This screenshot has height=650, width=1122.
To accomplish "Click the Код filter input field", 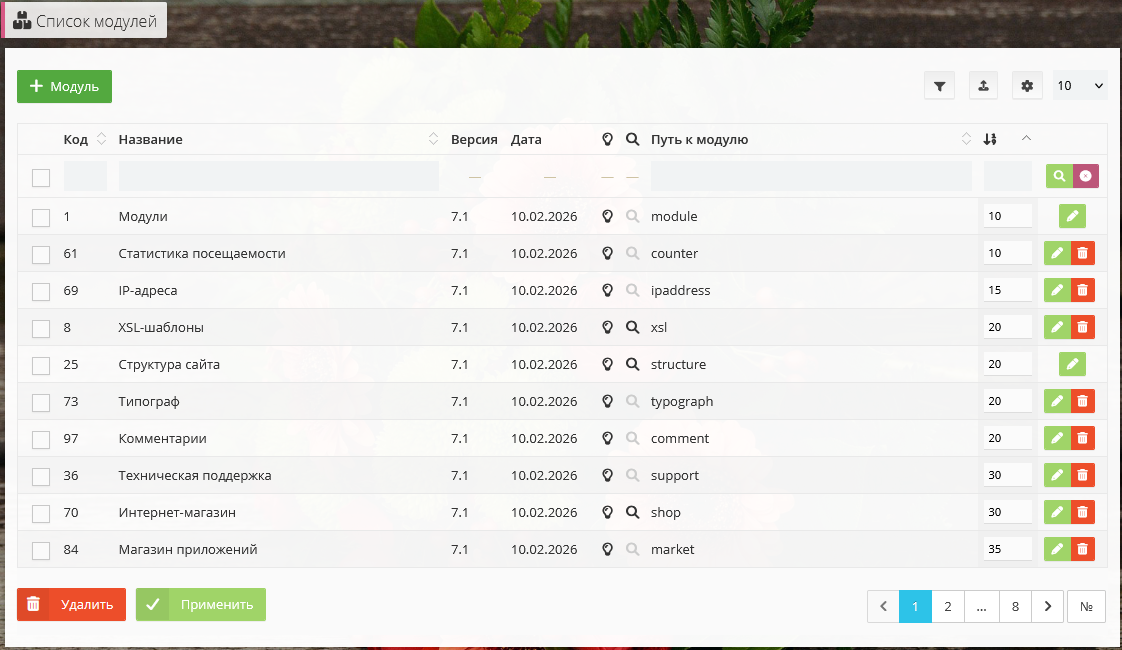I will 85,176.
